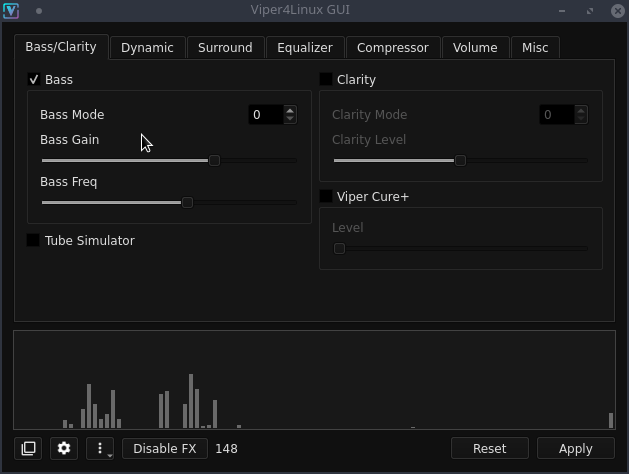Maximize the Viper4Linux window
Screen dimensions: 629x474
(590, 11)
